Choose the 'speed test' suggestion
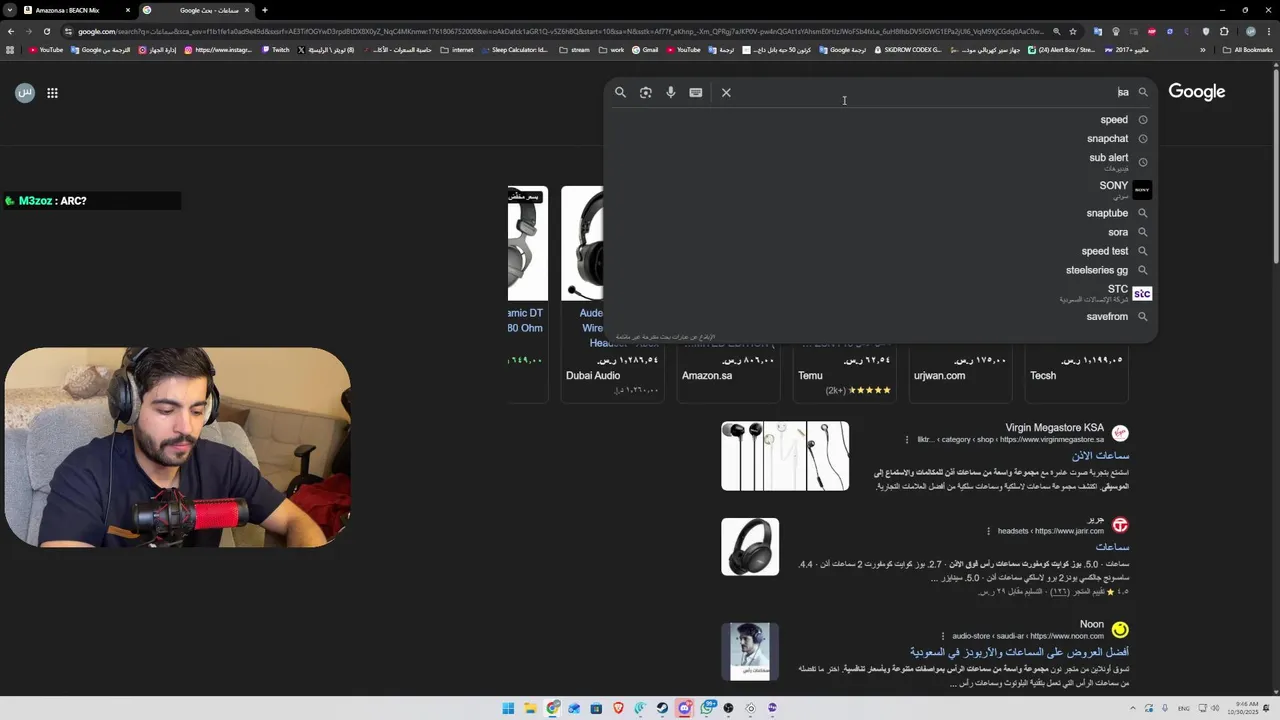Viewport: 1280px width, 720px height. [881, 251]
